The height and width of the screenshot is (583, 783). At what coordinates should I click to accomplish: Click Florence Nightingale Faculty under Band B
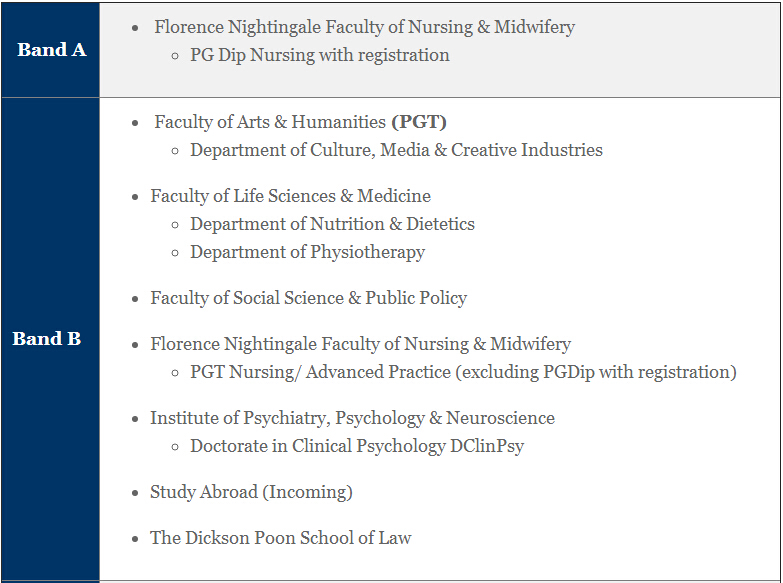point(360,344)
